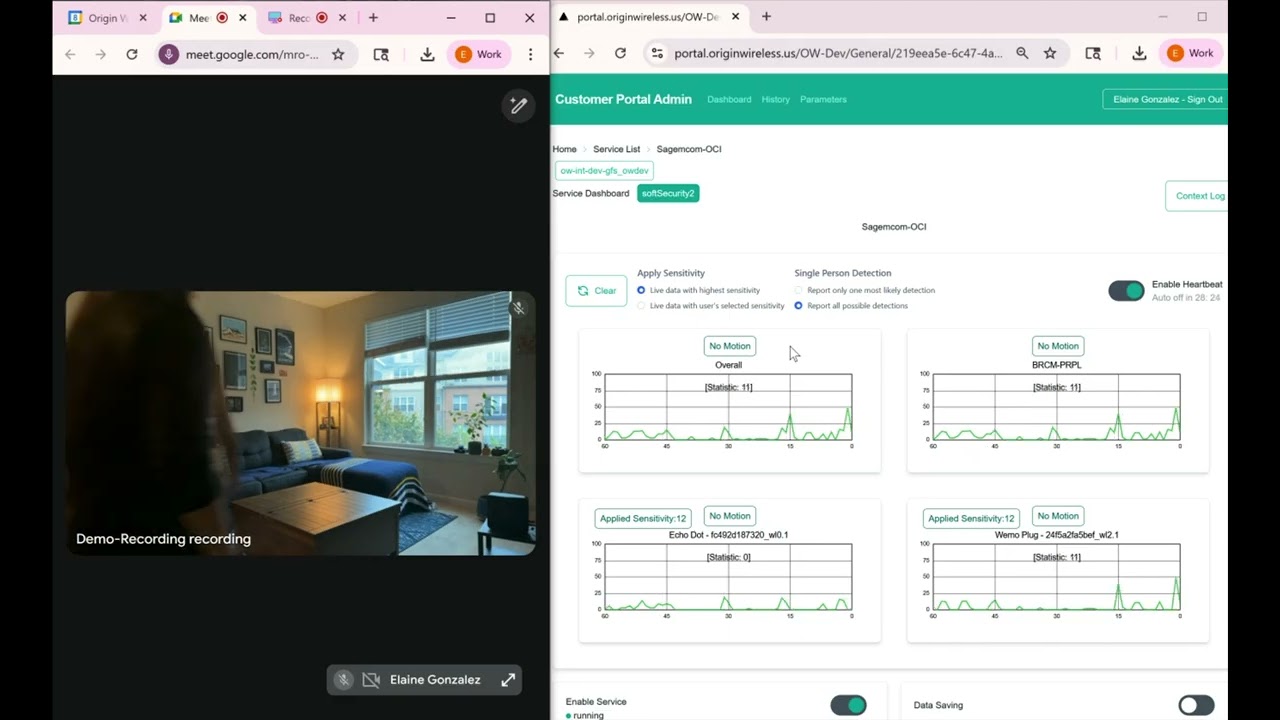Open a new tab in portal window
The image size is (1280, 720).
tap(766, 17)
